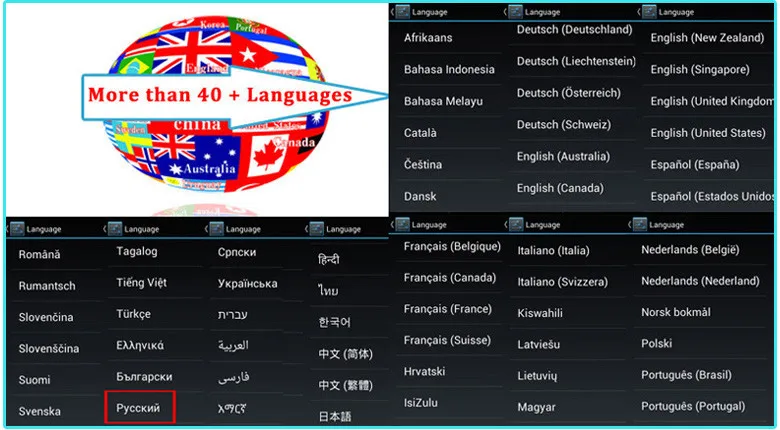
Task: Select Français (France)
Action: coord(450,309)
